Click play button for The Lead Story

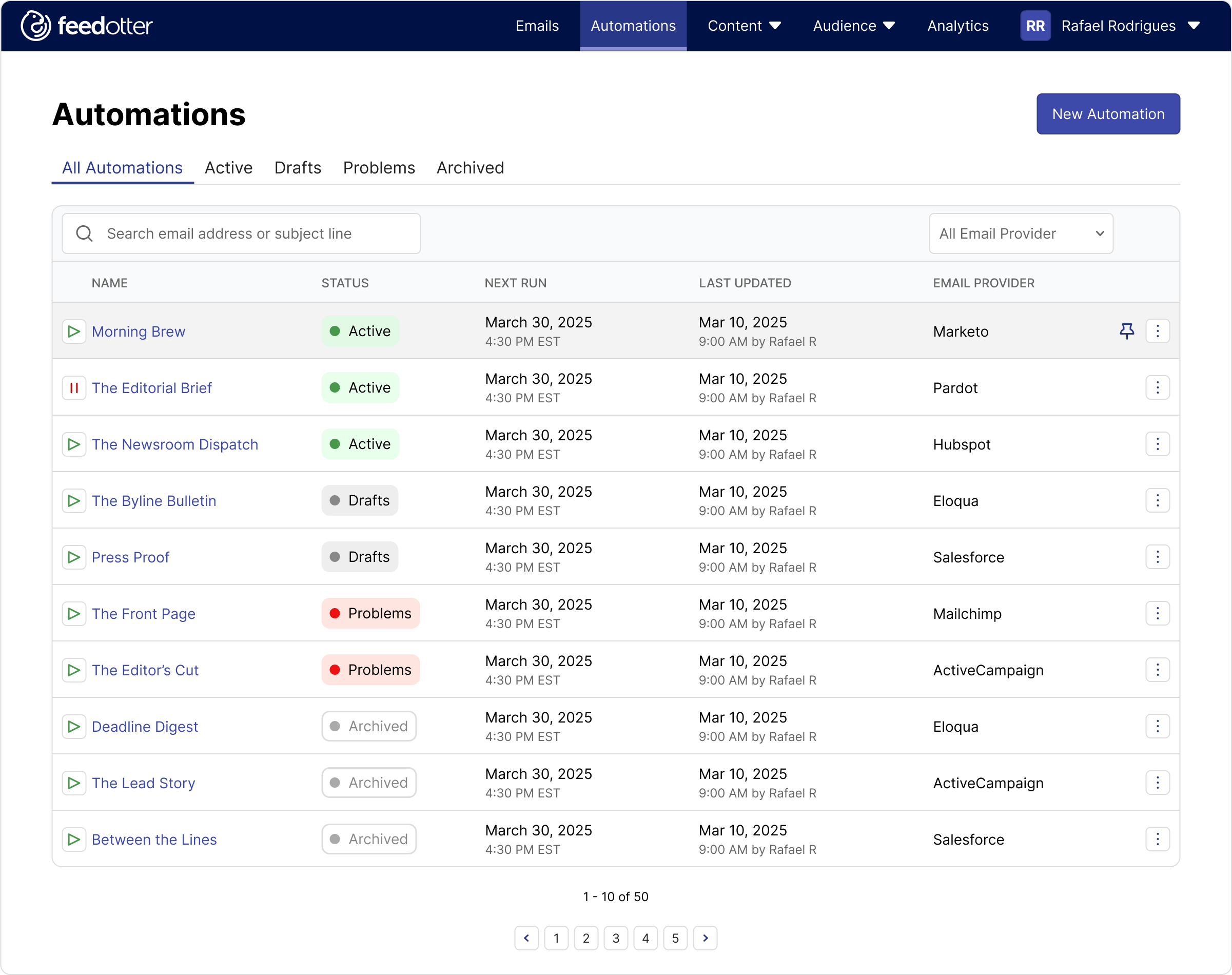(73, 783)
